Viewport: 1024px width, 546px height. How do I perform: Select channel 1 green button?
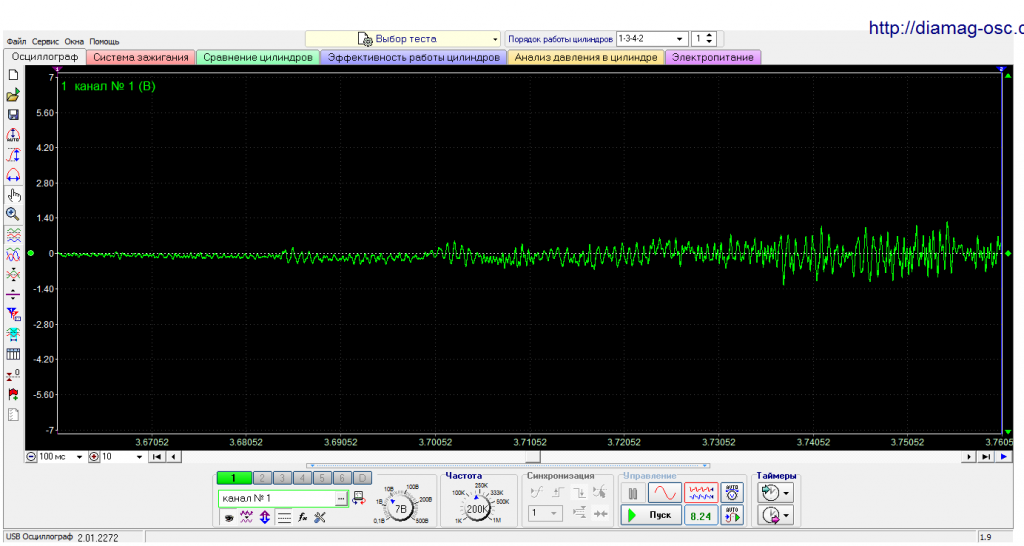[x=233, y=478]
